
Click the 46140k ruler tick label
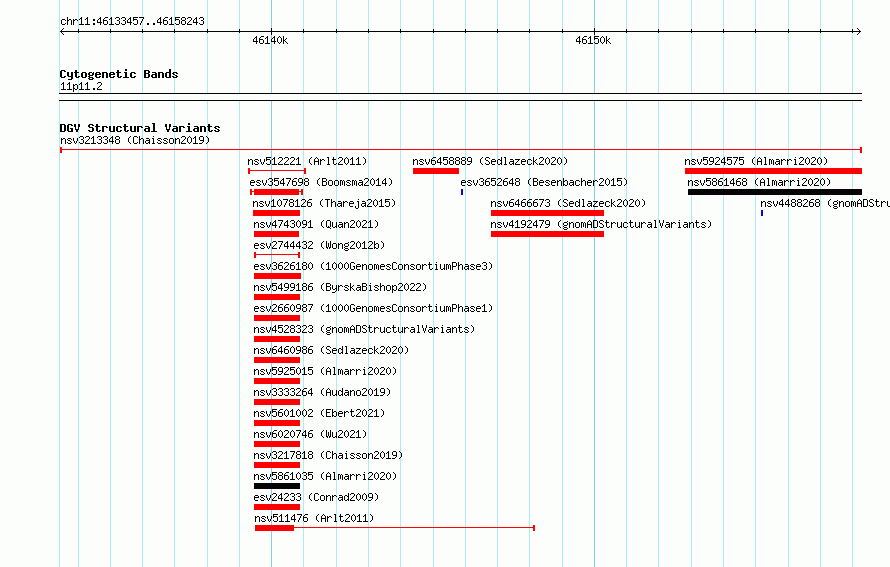click(x=270, y=40)
